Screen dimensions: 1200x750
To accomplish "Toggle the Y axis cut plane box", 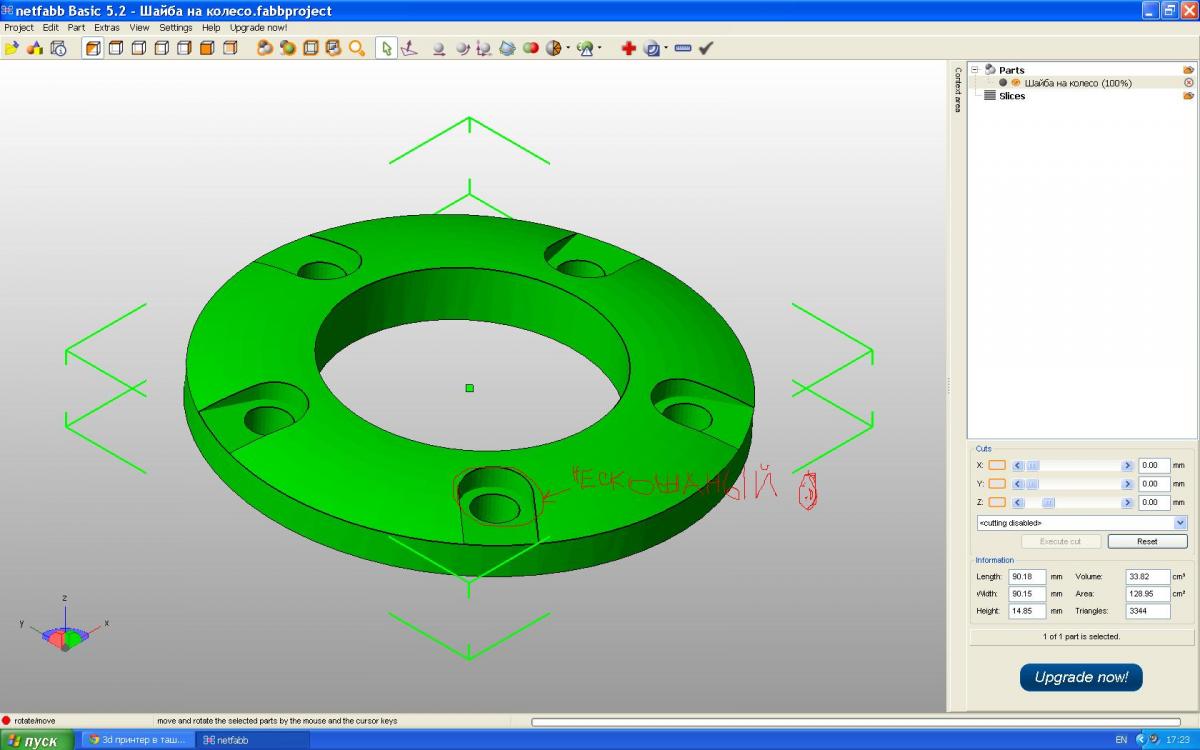I will coord(997,484).
